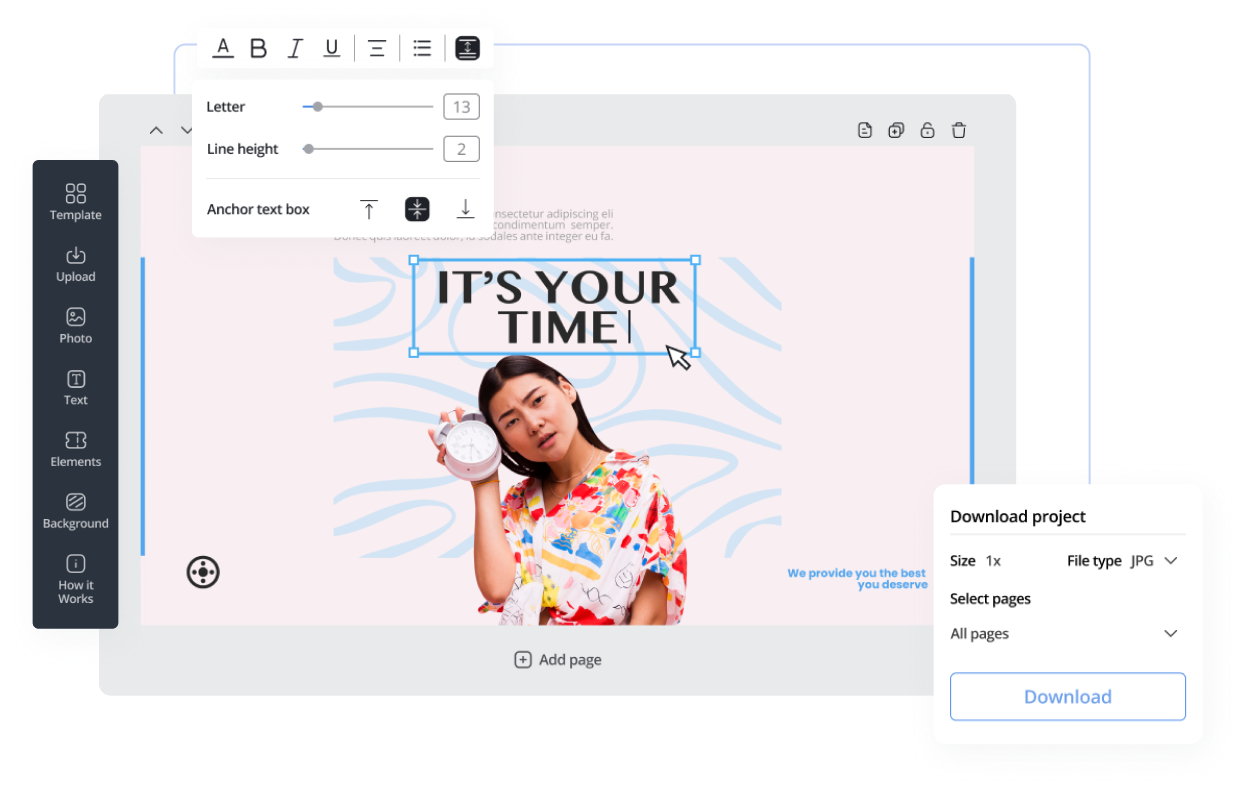Adjust the Line height slider
Viewport: 1243px width, 788px height.
368,149
